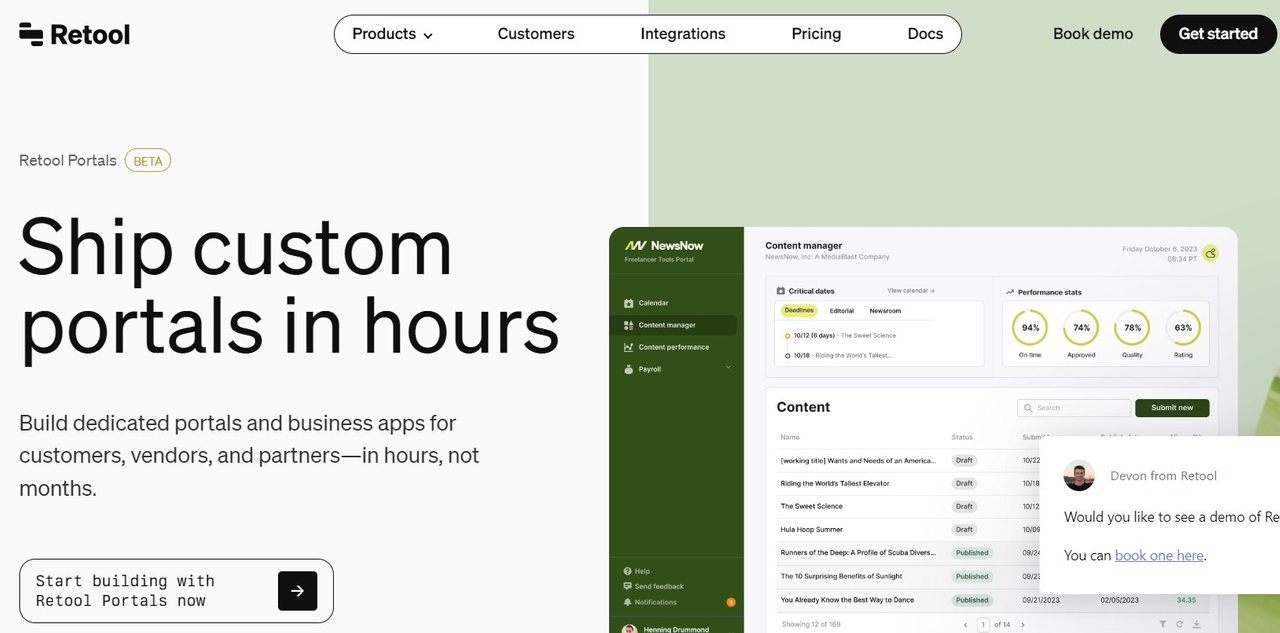Click Devon's avatar in chat popup

tap(1079, 476)
